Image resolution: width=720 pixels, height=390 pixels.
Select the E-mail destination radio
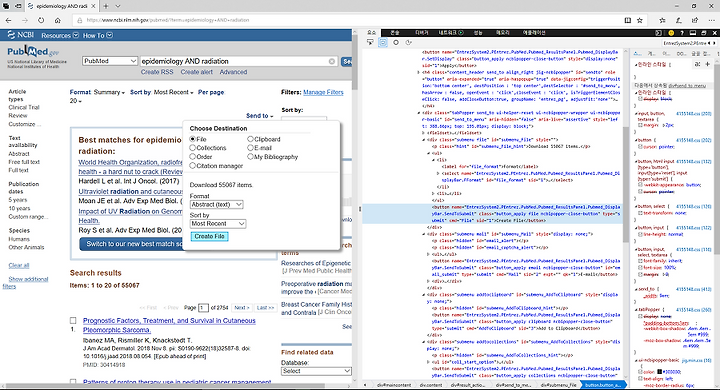[250, 147]
